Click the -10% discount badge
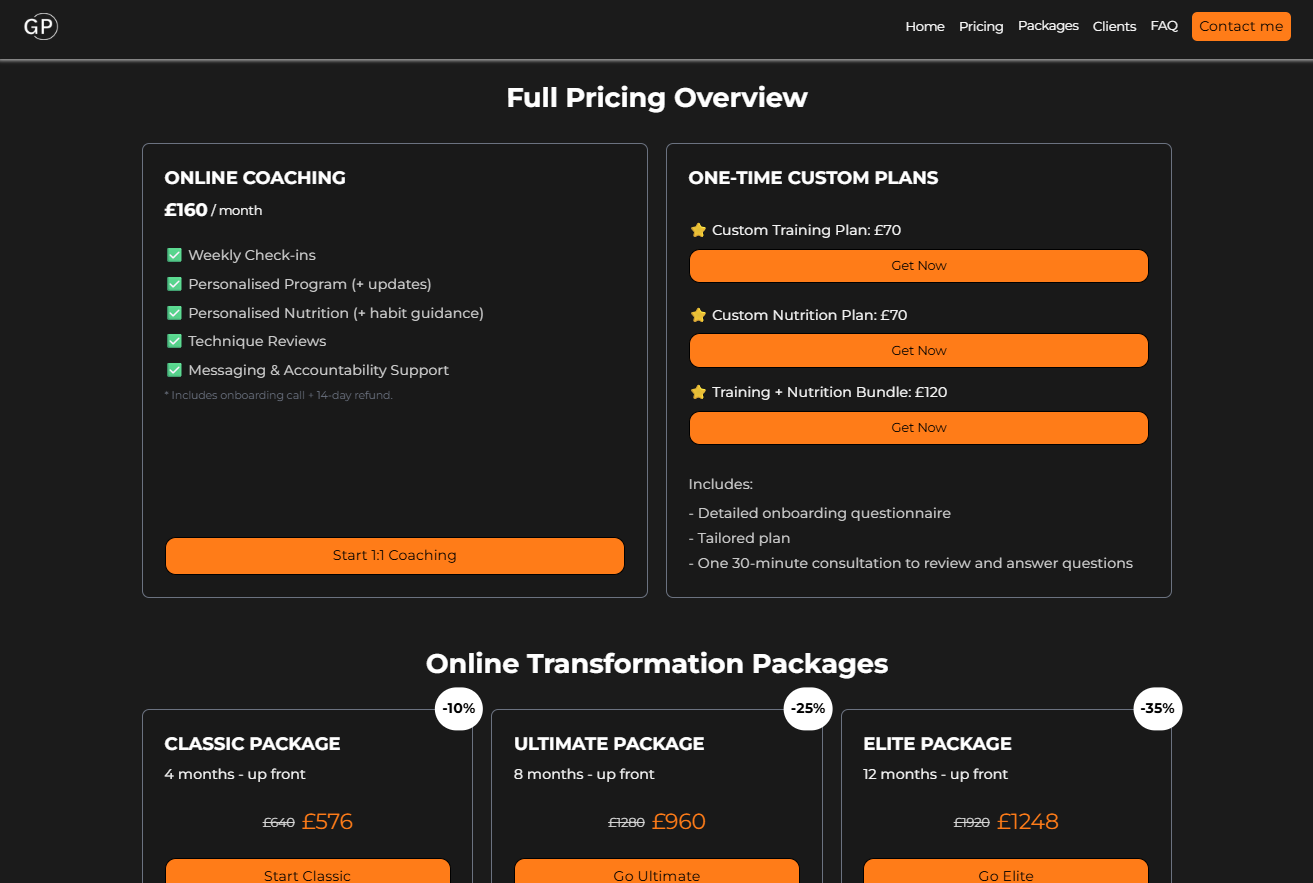 click(459, 709)
